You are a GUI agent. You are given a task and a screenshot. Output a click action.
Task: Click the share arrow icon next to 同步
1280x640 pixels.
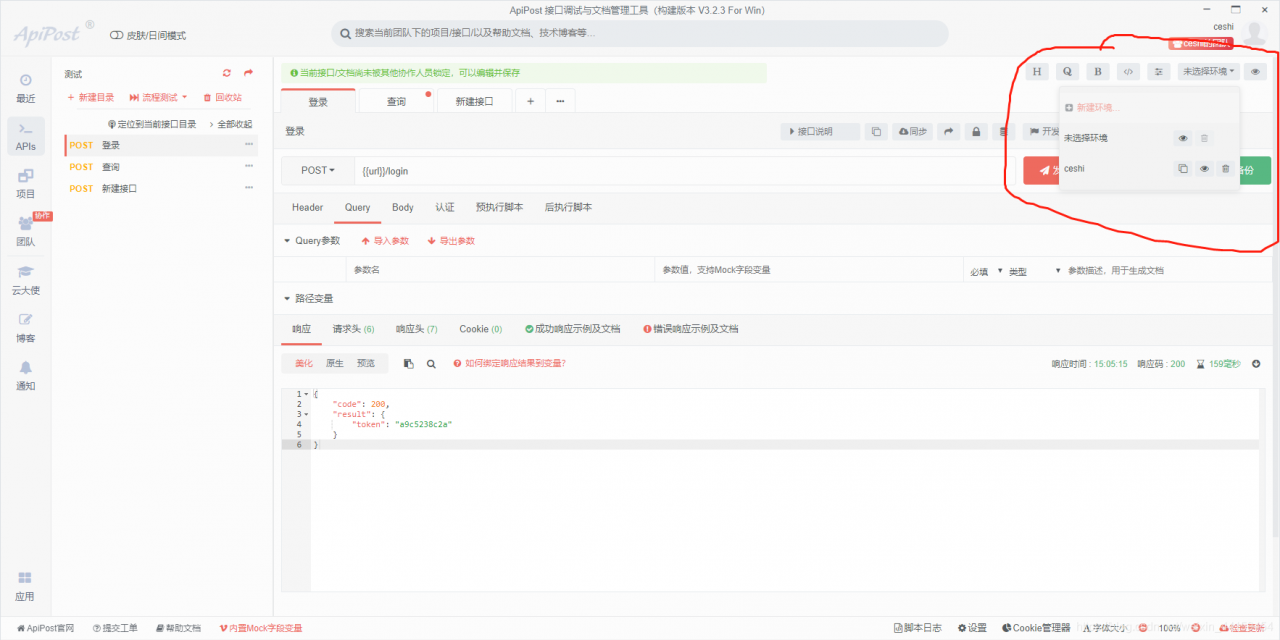click(x=948, y=131)
